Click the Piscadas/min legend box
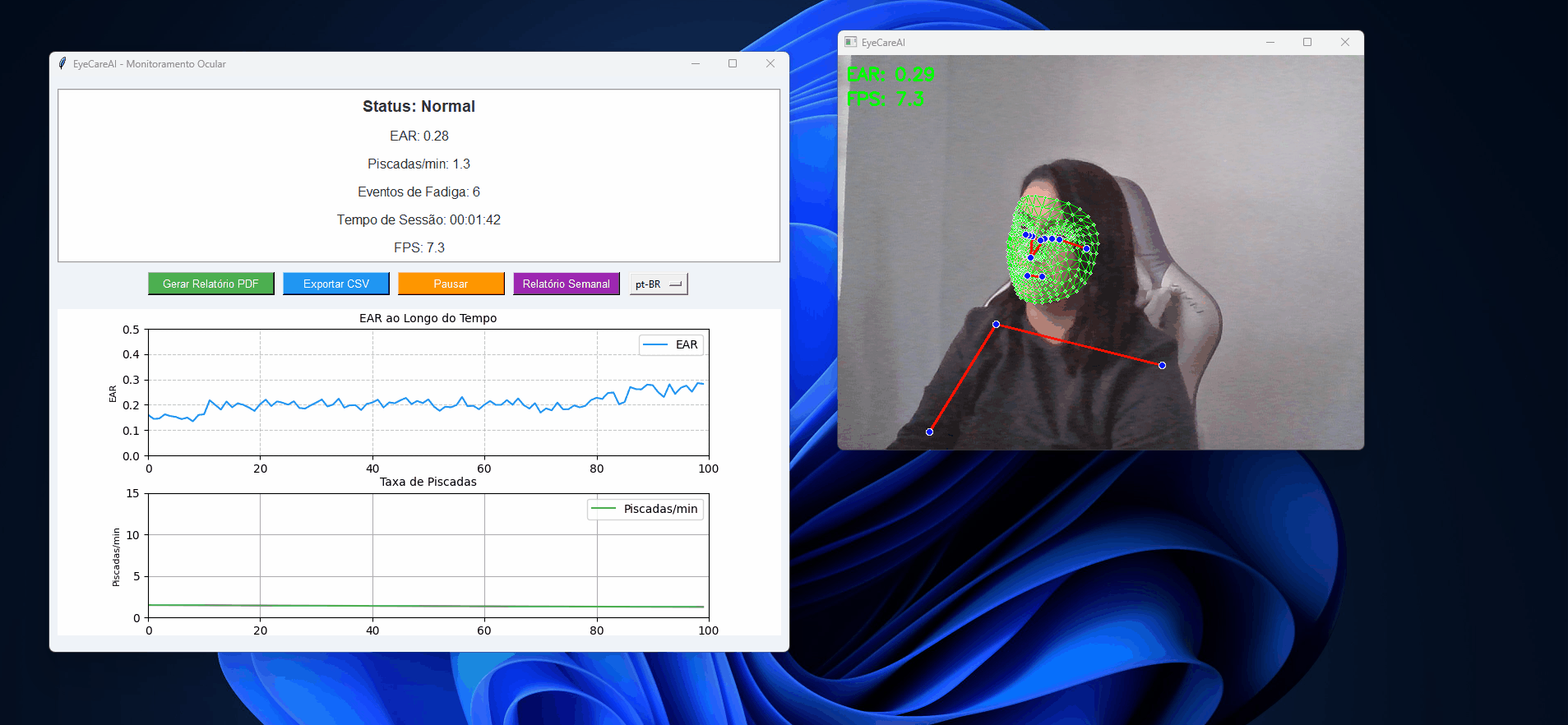The image size is (1568, 725). 645,509
